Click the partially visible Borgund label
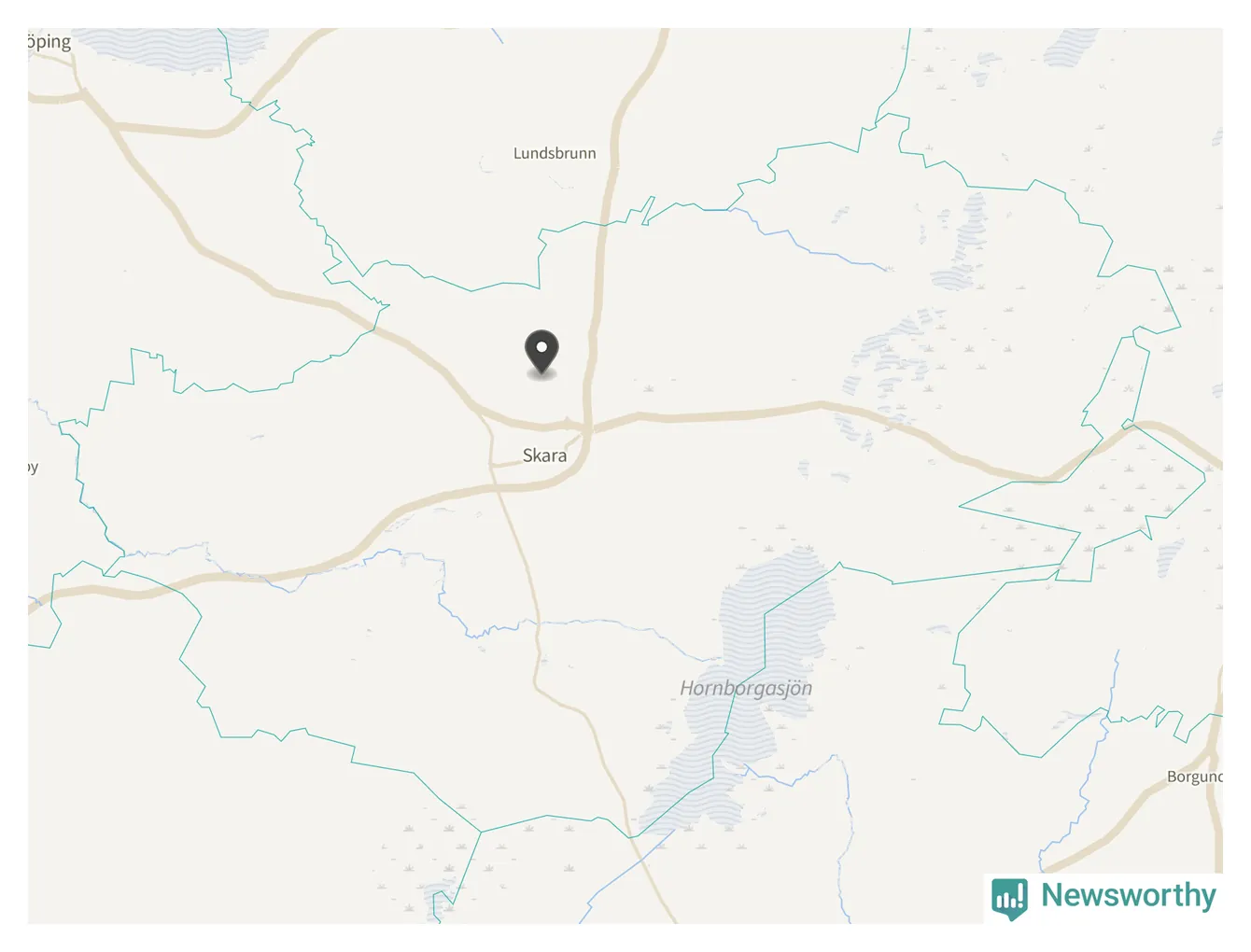Image resolution: width=1251 pixels, height=952 pixels. 1194,777
